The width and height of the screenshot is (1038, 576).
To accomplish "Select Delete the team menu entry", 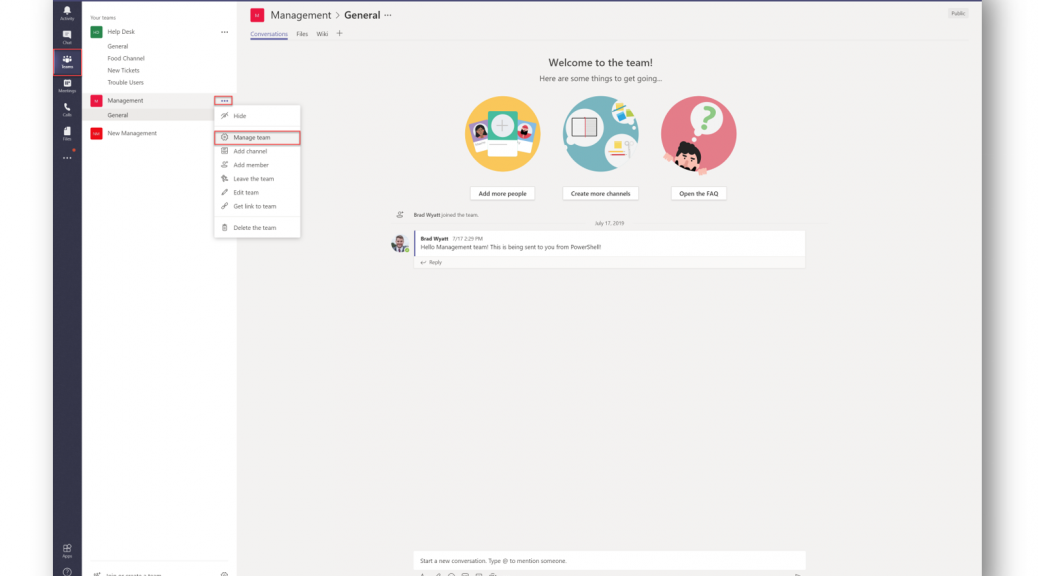I will tap(257, 228).
